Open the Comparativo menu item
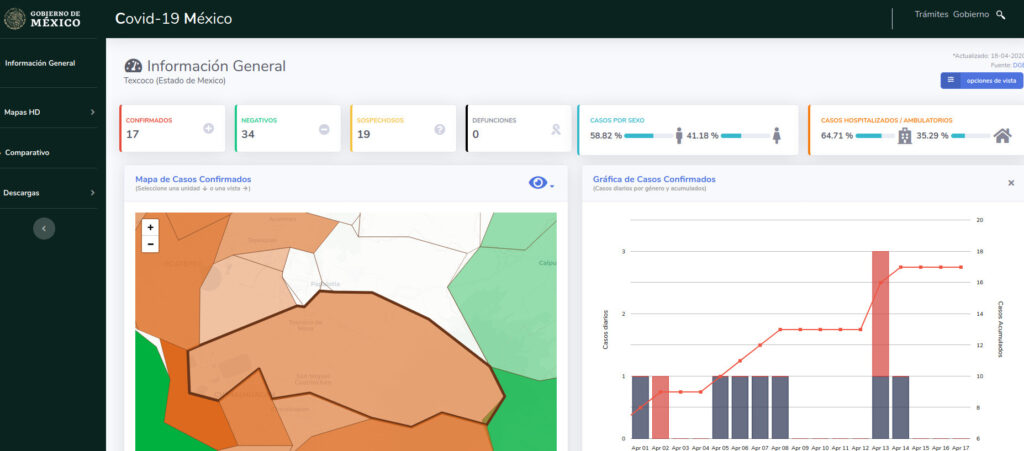 click(x=27, y=153)
